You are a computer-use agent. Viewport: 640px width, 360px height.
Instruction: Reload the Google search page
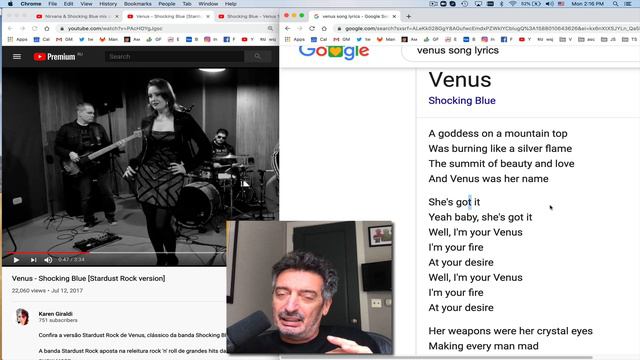click(x=312, y=29)
